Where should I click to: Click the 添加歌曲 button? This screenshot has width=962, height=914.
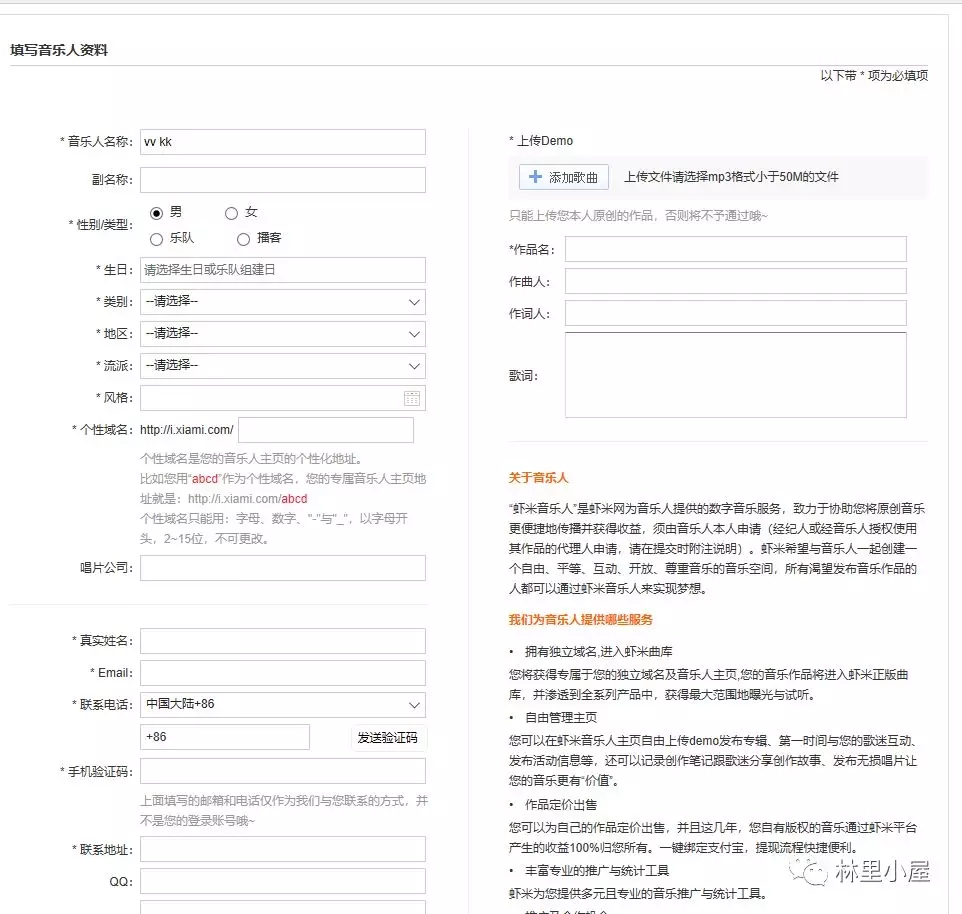point(564,177)
